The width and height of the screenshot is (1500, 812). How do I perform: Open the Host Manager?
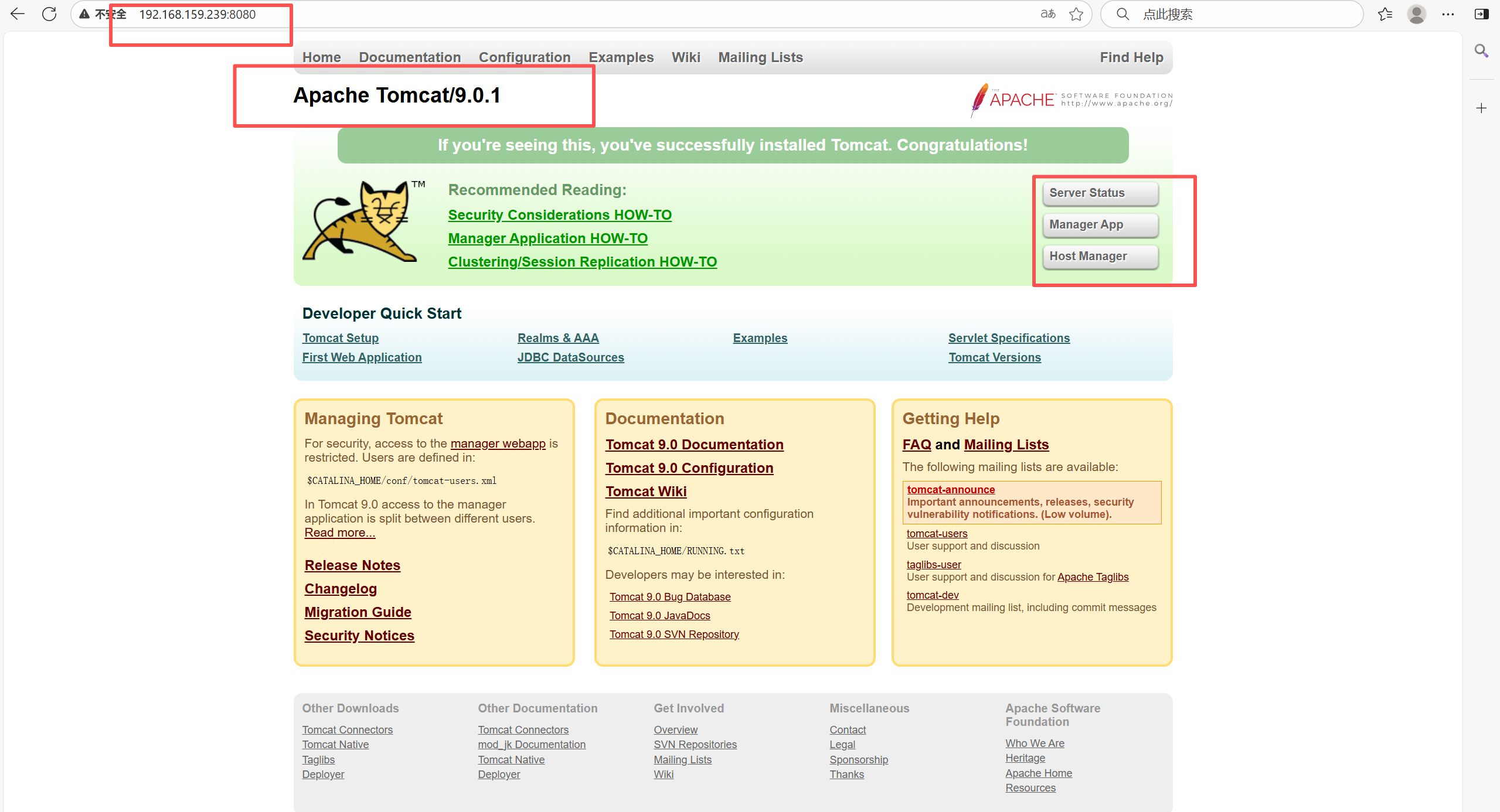1099,256
